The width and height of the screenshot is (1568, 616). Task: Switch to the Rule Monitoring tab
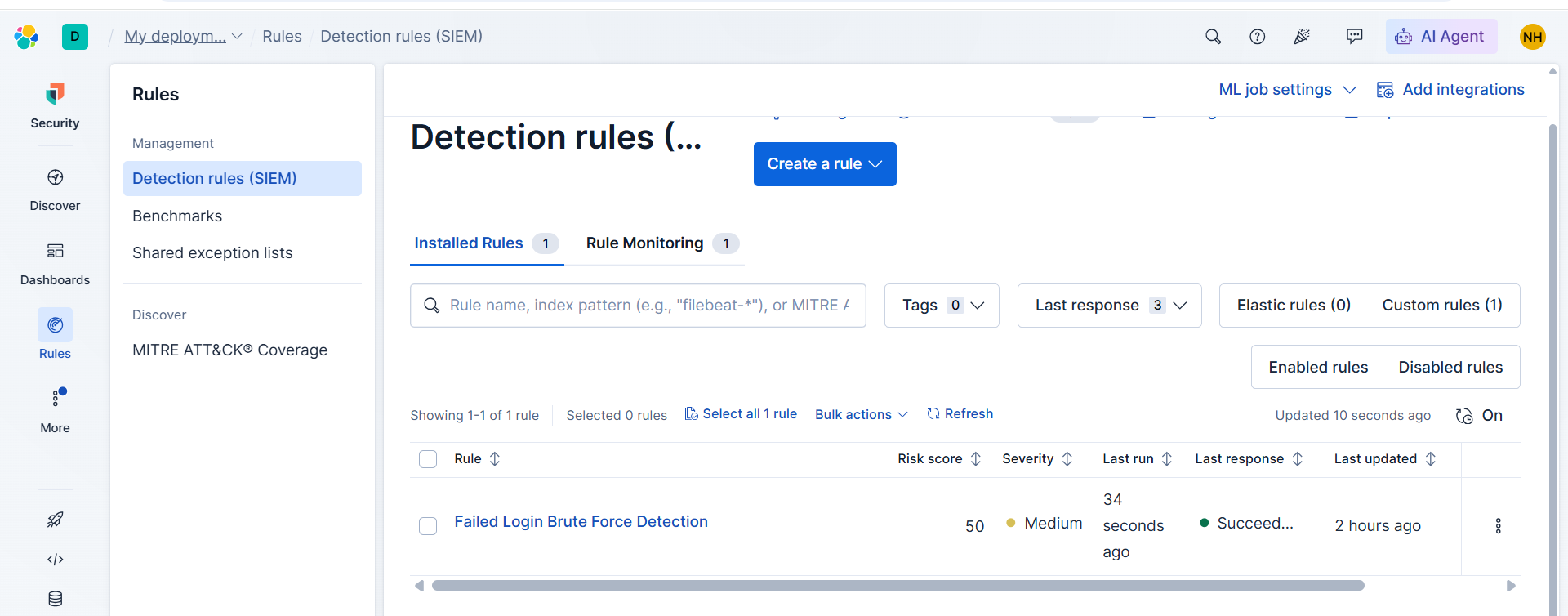pos(661,243)
